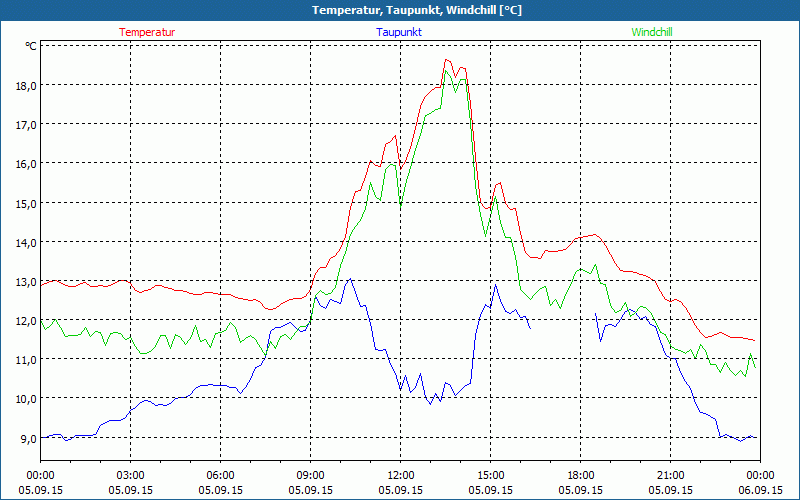The height and width of the screenshot is (500, 800).
Task: Click the '9,0' y-axis value
Action: 29,438
